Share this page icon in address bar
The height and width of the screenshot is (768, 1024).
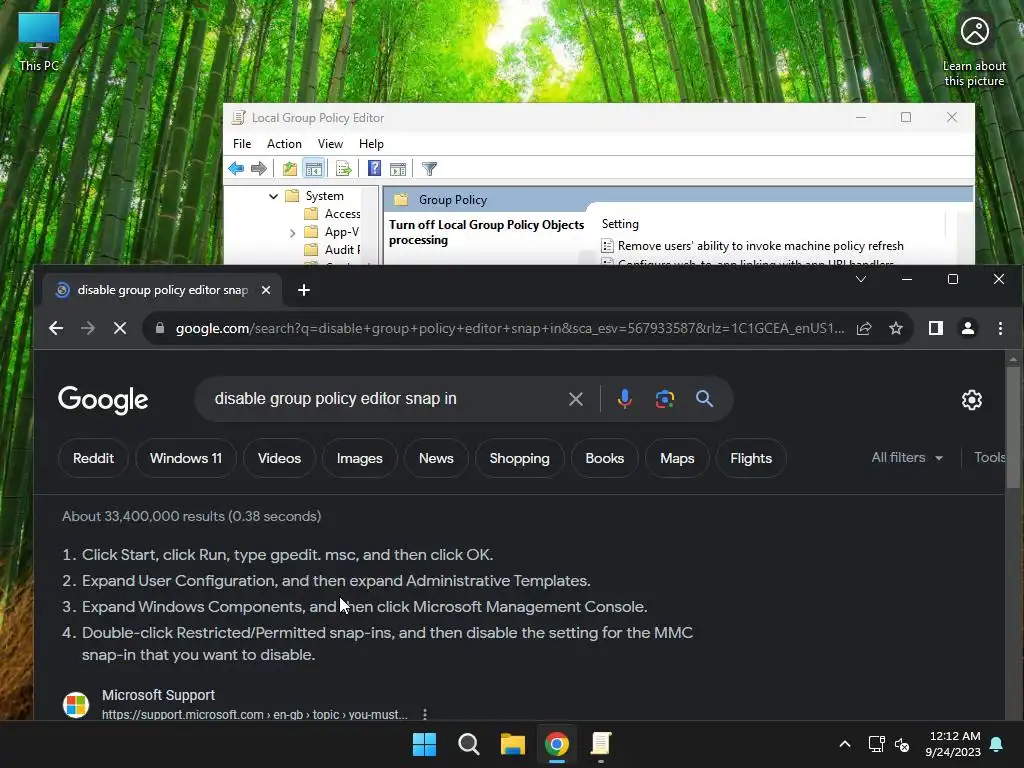pyautogui.click(x=864, y=328)
